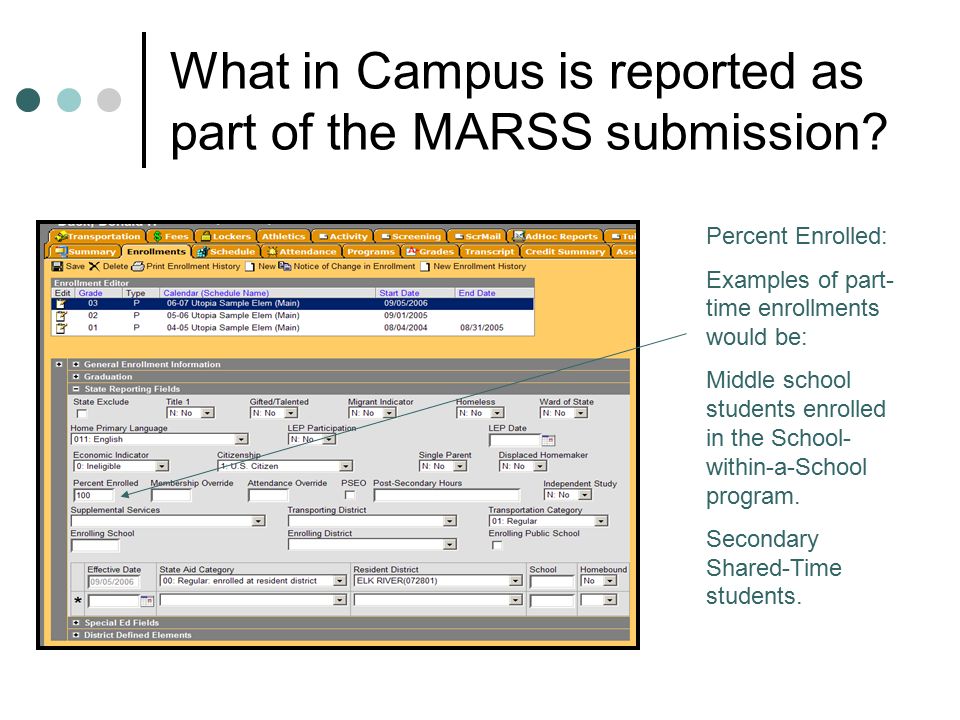Open the Programs tab
Viewport: 960px width, 720px height.
pyautogui.click(x=370, y=252)
